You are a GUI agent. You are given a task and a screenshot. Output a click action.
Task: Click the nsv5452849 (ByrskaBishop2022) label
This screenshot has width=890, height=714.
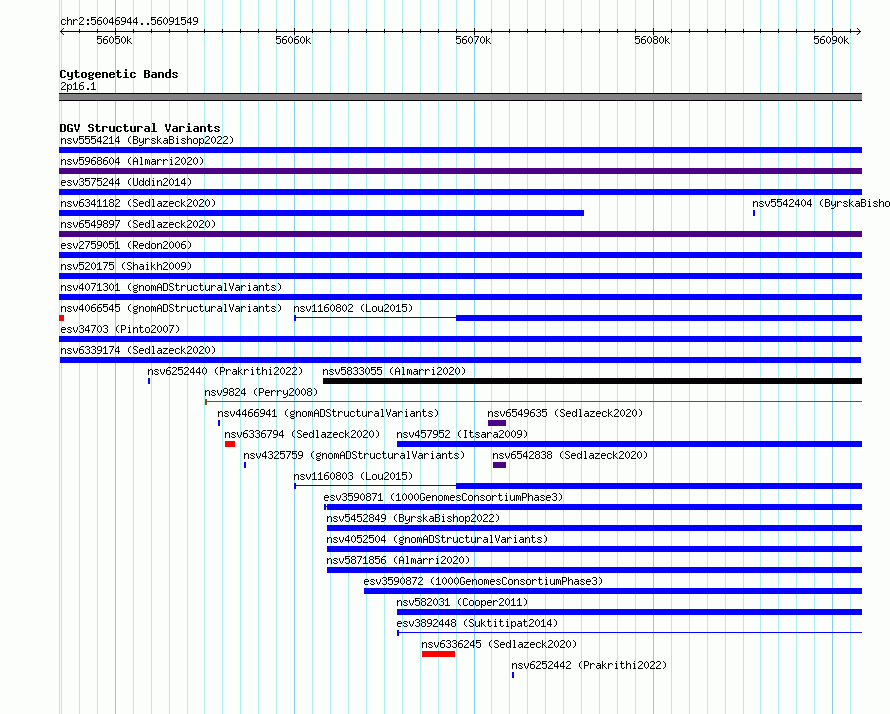click(413, 518)
